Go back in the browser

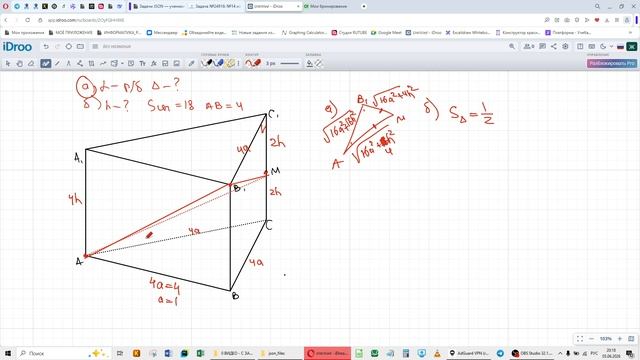click(x=6, y=20)
